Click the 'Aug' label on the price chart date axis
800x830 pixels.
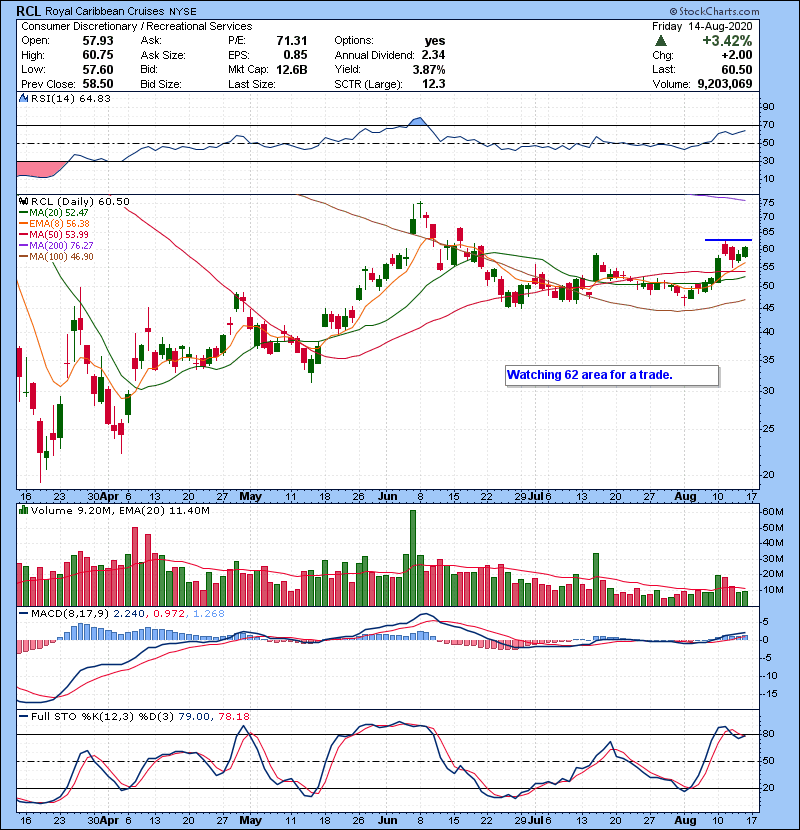tap(685, 497)
